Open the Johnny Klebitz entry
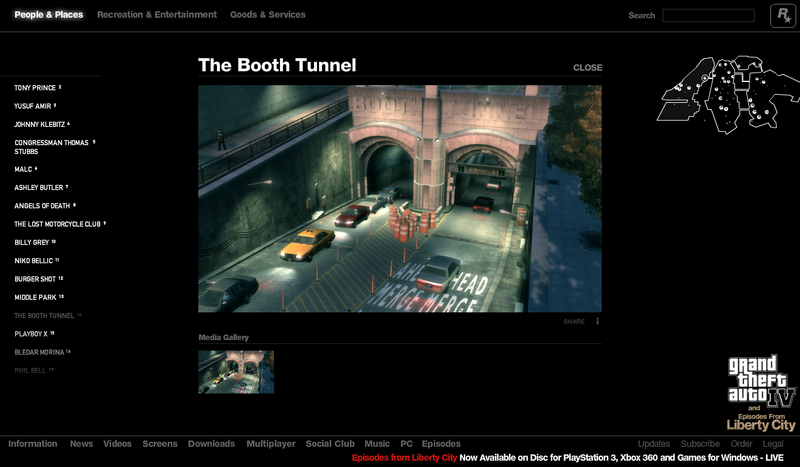Image resolution: width=800 pixels, height=467 pixels. coord(40,125)
